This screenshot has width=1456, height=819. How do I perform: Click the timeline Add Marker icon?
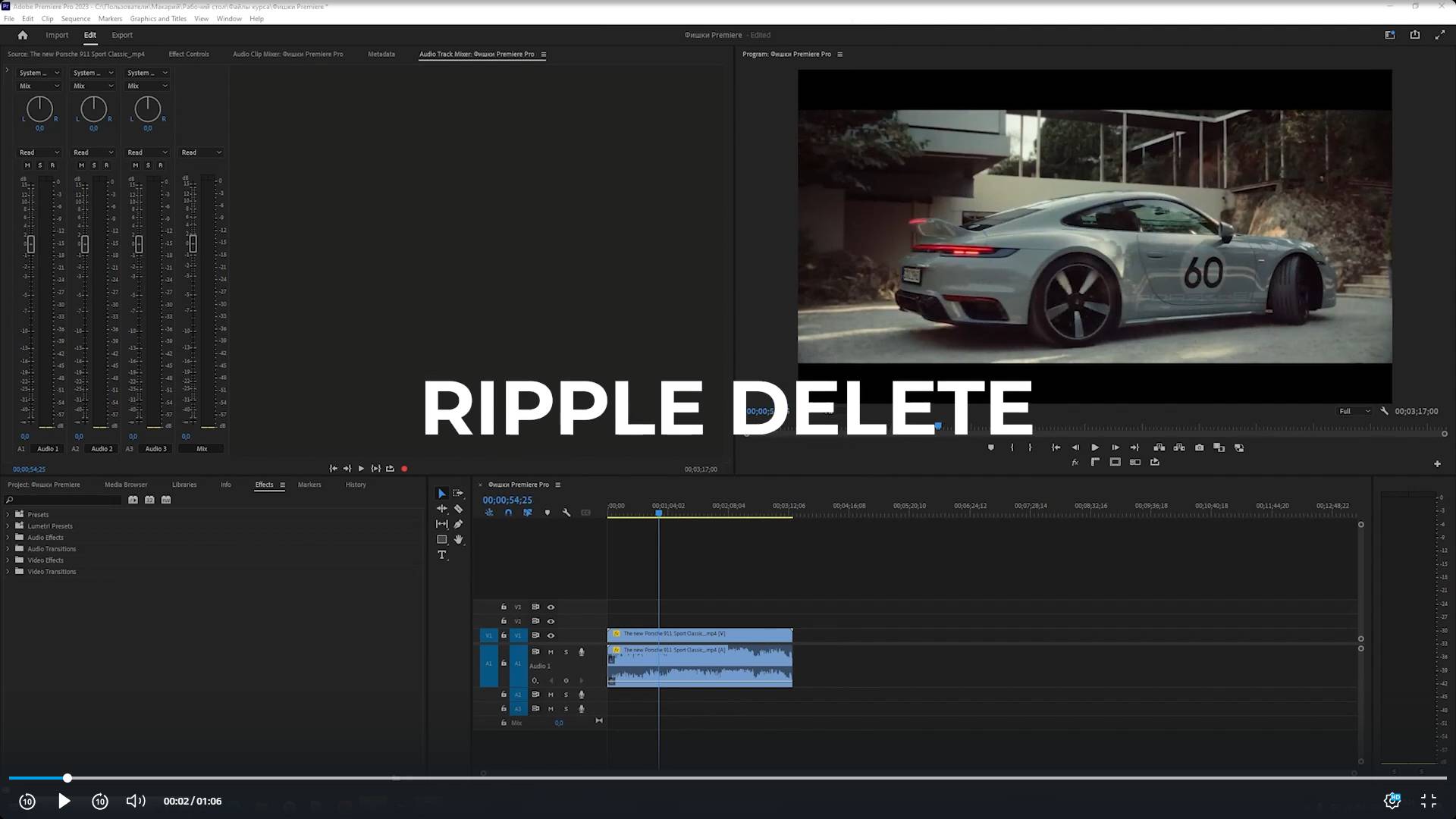click(x=548, y=513)
